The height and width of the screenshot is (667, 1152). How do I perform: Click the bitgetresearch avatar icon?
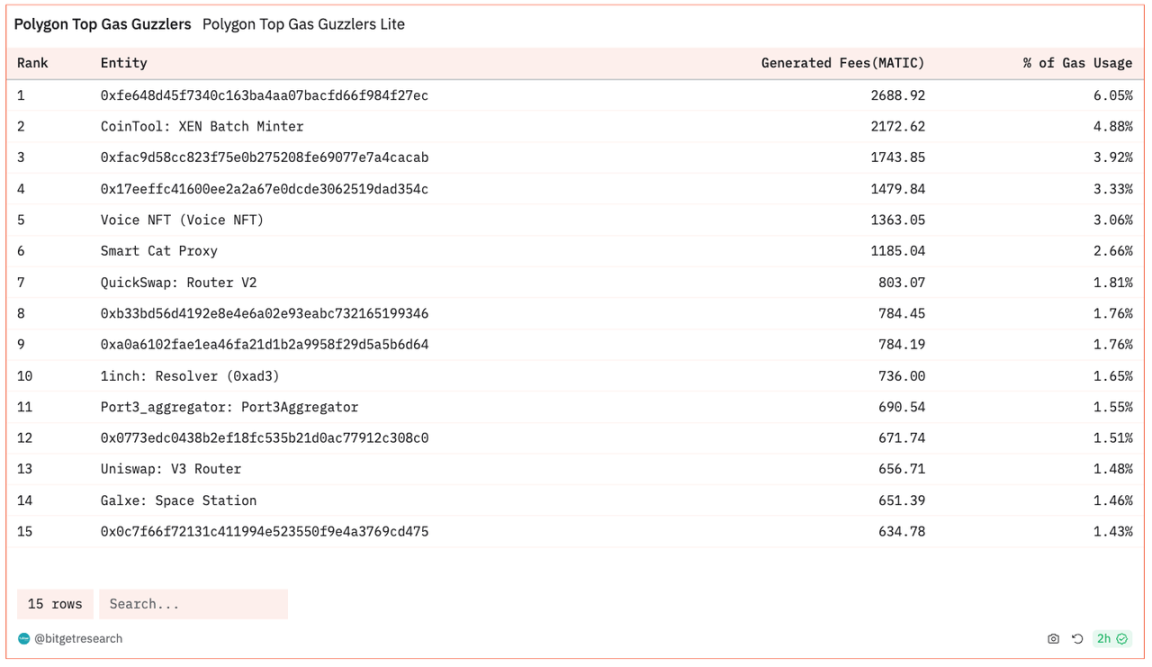[x=24, y=639]
